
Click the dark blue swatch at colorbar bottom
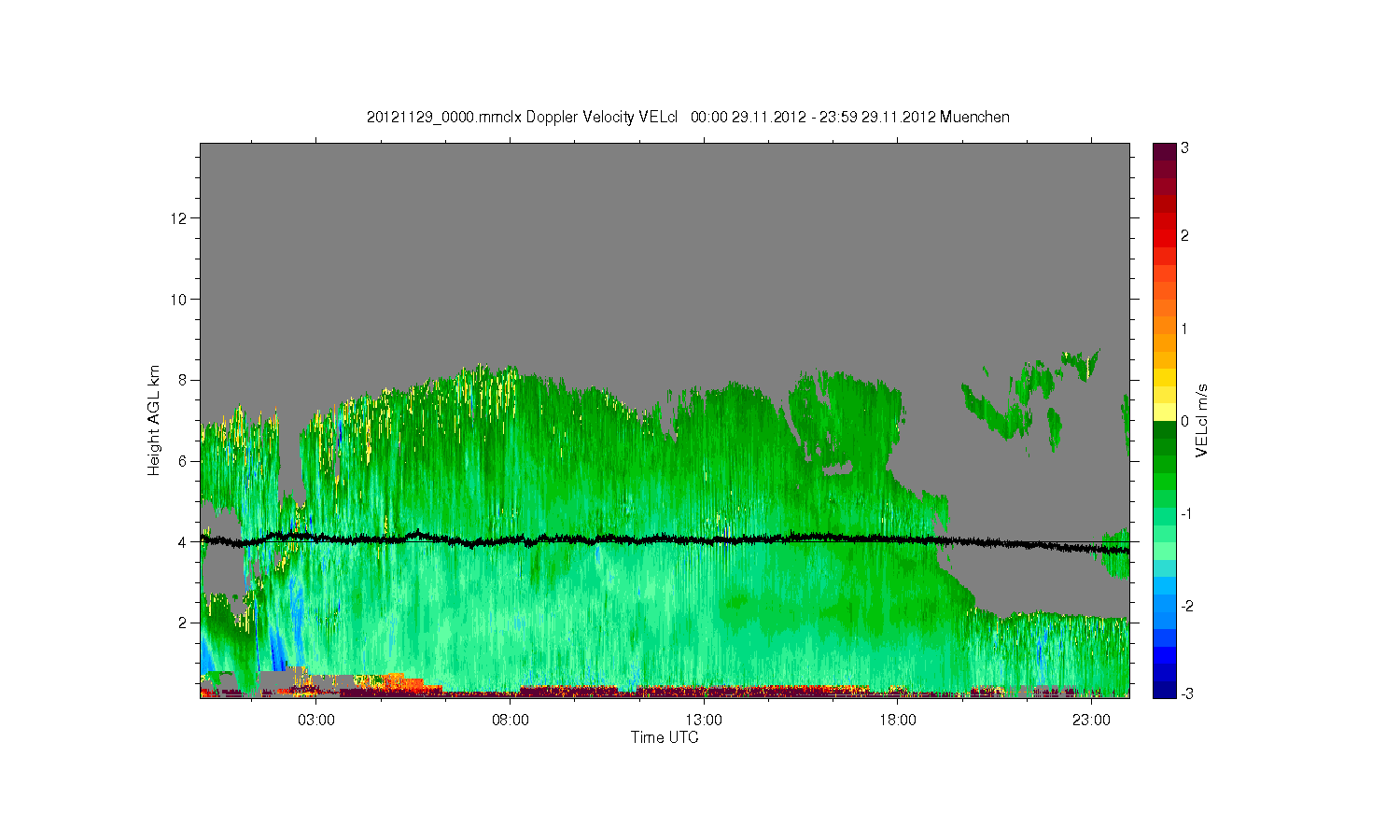(1164, 689)
